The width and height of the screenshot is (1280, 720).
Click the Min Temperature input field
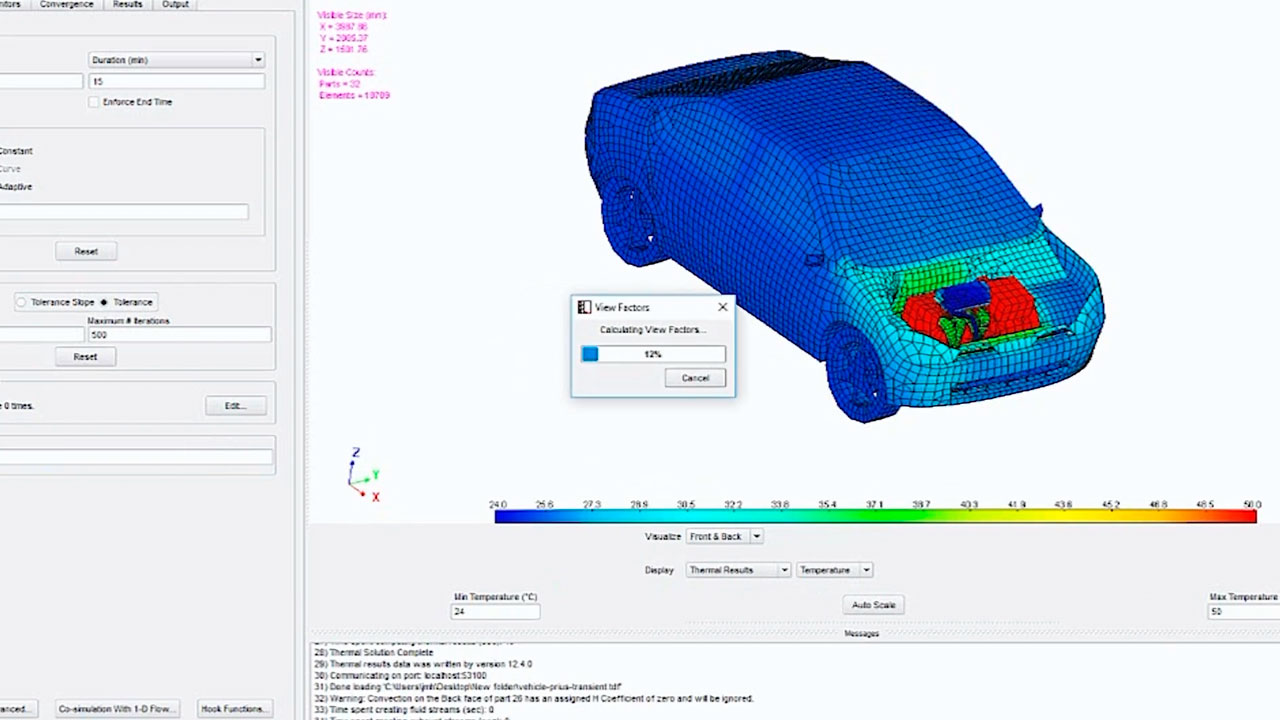(495, 612)
